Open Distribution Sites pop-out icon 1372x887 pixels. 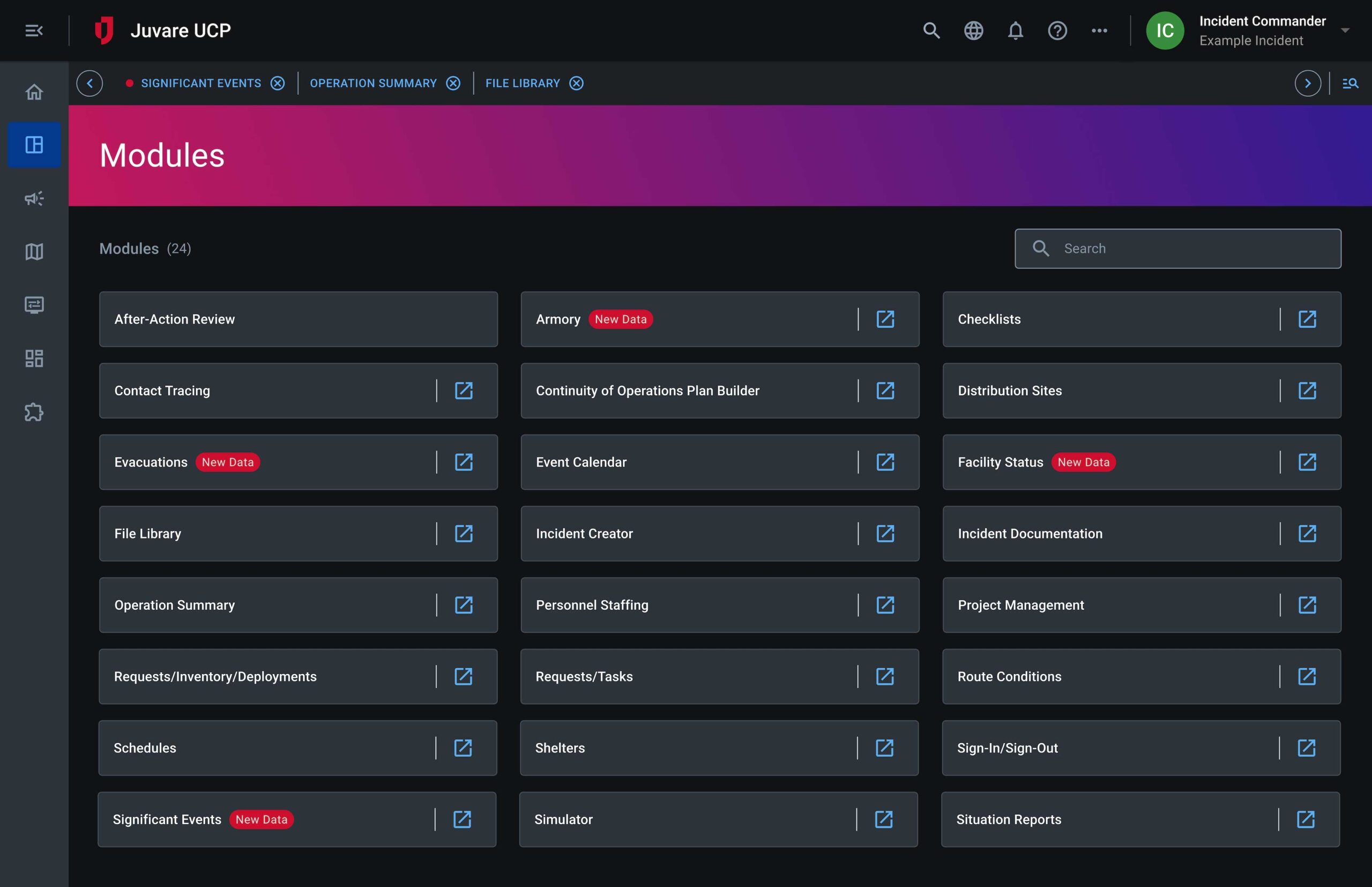click(1307, 391)
